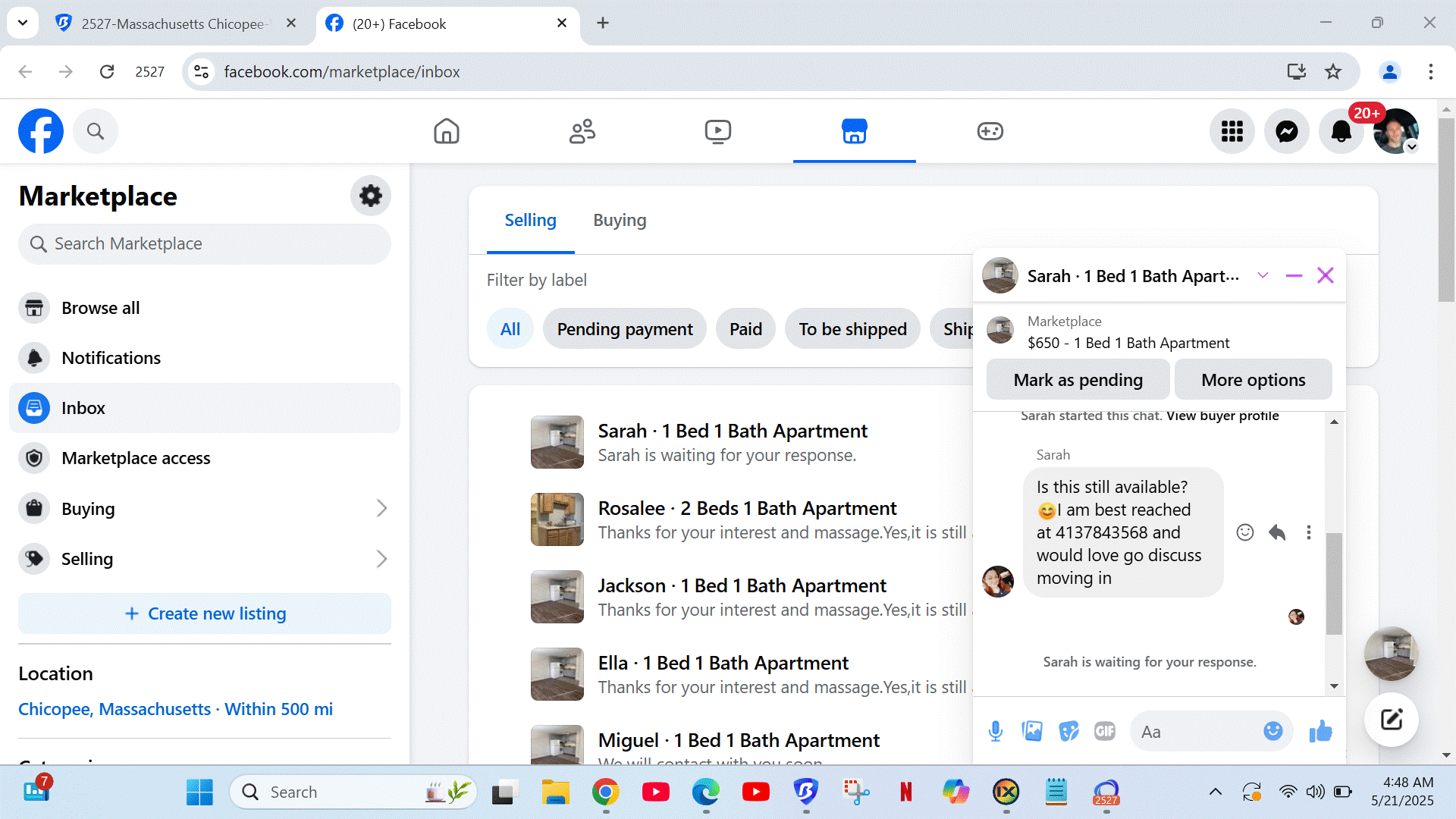Change location Chicopee, Massachusetts link
Image resolution: width=1456 pixels, height=819 pixels.
click(176, 709)
